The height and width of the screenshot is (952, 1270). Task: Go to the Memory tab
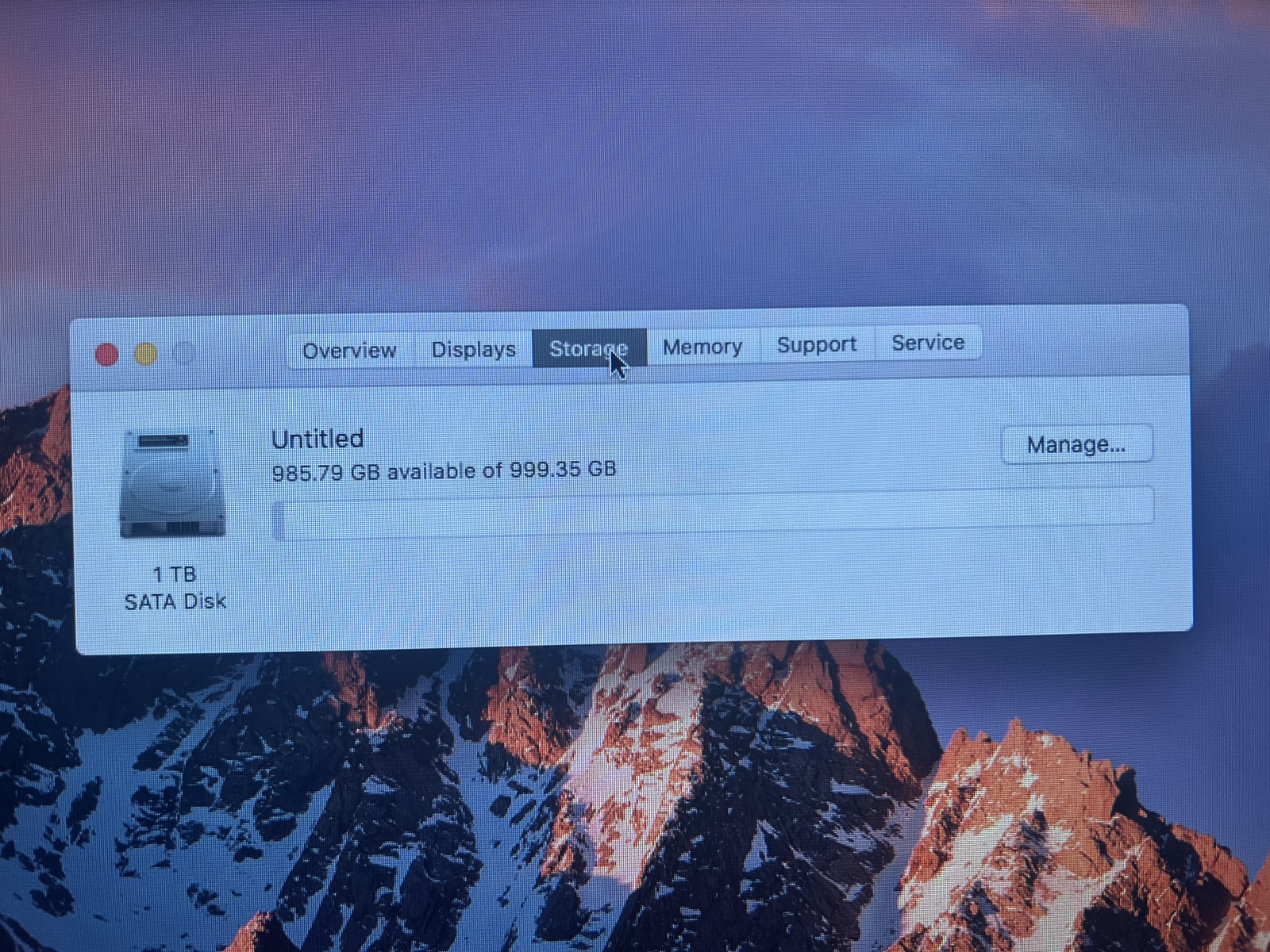click(x=702, y=347)
